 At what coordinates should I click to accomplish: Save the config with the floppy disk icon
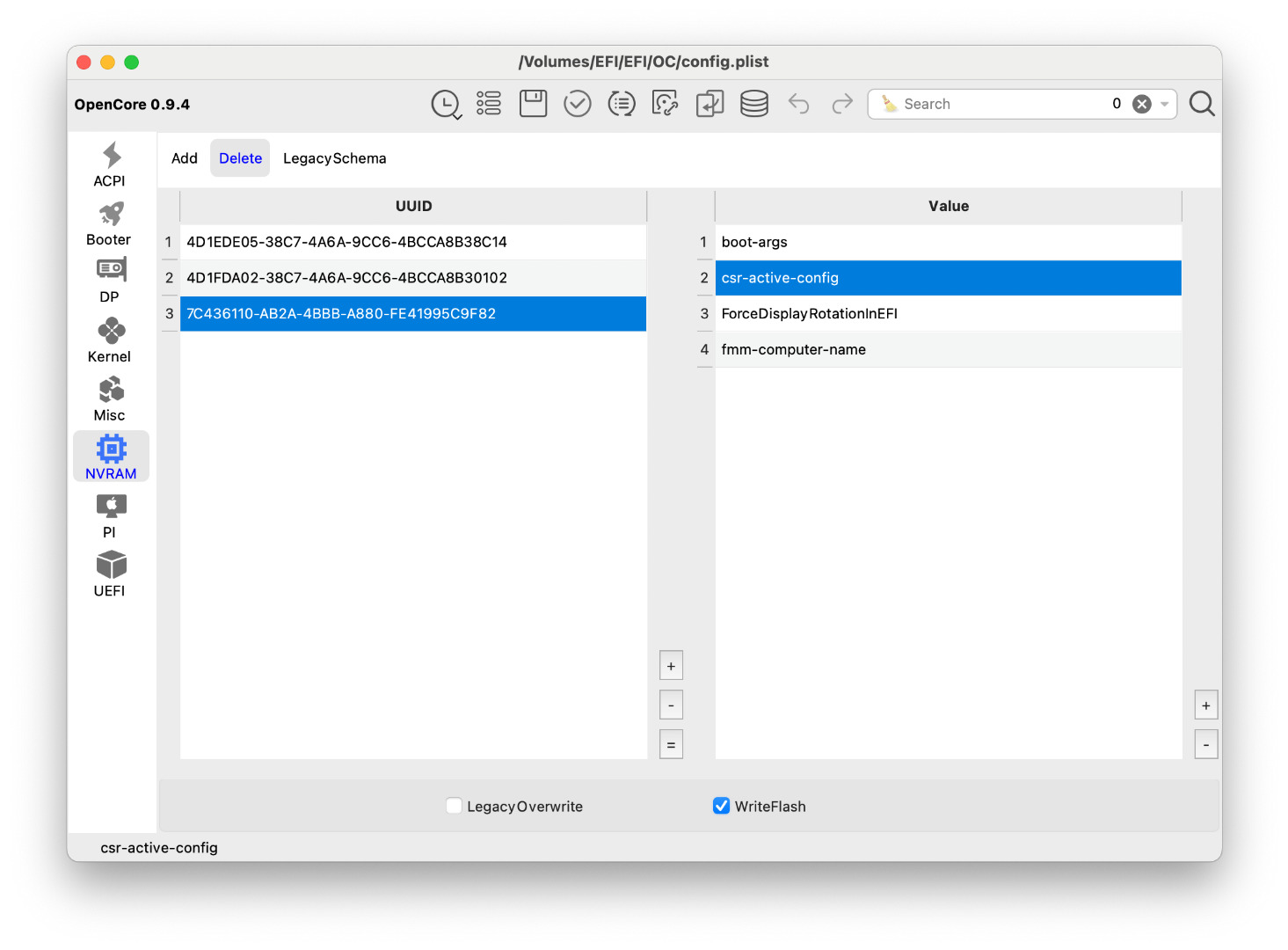[534, 104]
